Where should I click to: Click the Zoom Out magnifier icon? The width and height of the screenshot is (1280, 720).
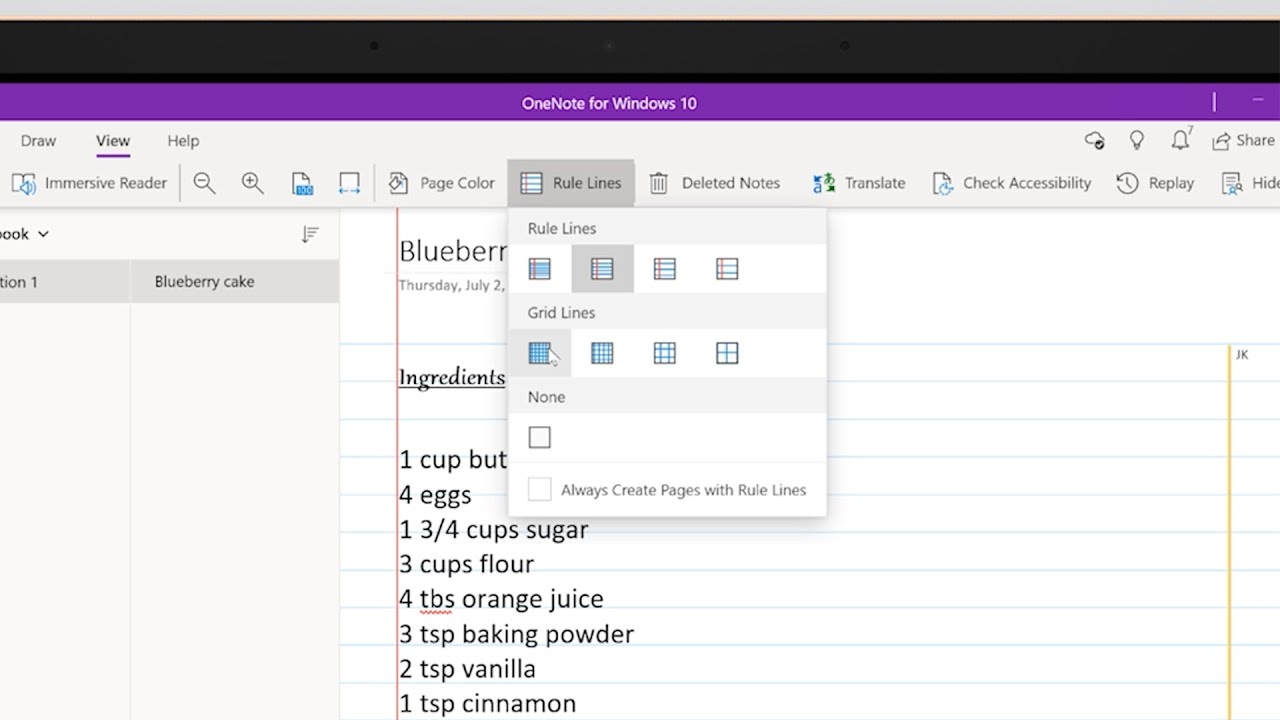[x=204, y=183]
